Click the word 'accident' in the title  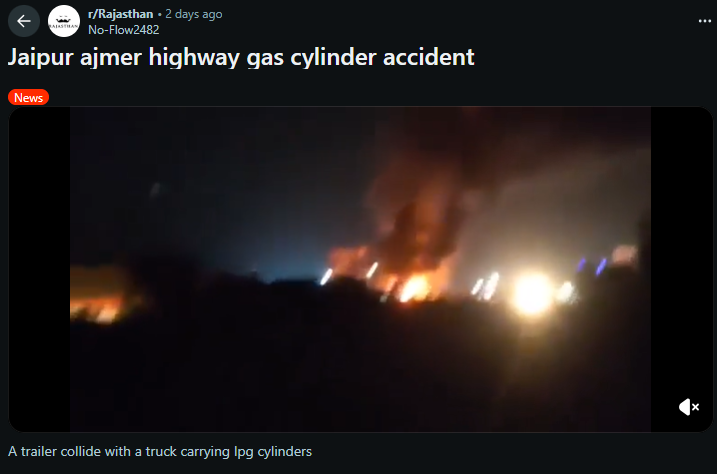tap(428, 58)
